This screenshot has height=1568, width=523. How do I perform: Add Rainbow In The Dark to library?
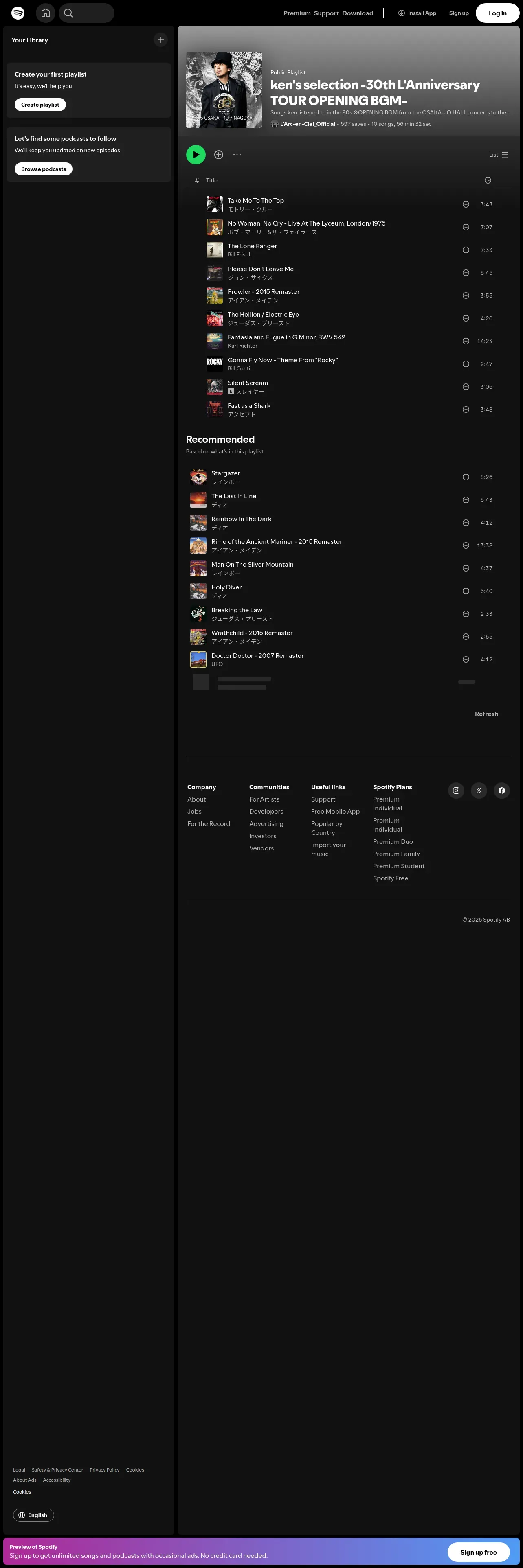pos(466,523)
